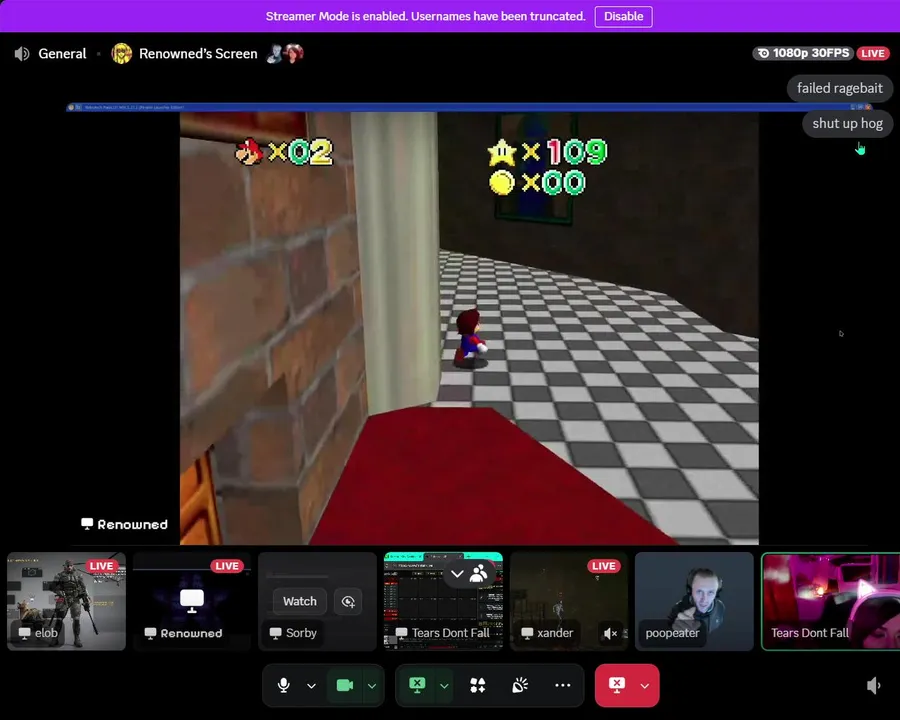900x720 pixels.
Task: Open xander's live stream thumbnail
Action: 569,601
